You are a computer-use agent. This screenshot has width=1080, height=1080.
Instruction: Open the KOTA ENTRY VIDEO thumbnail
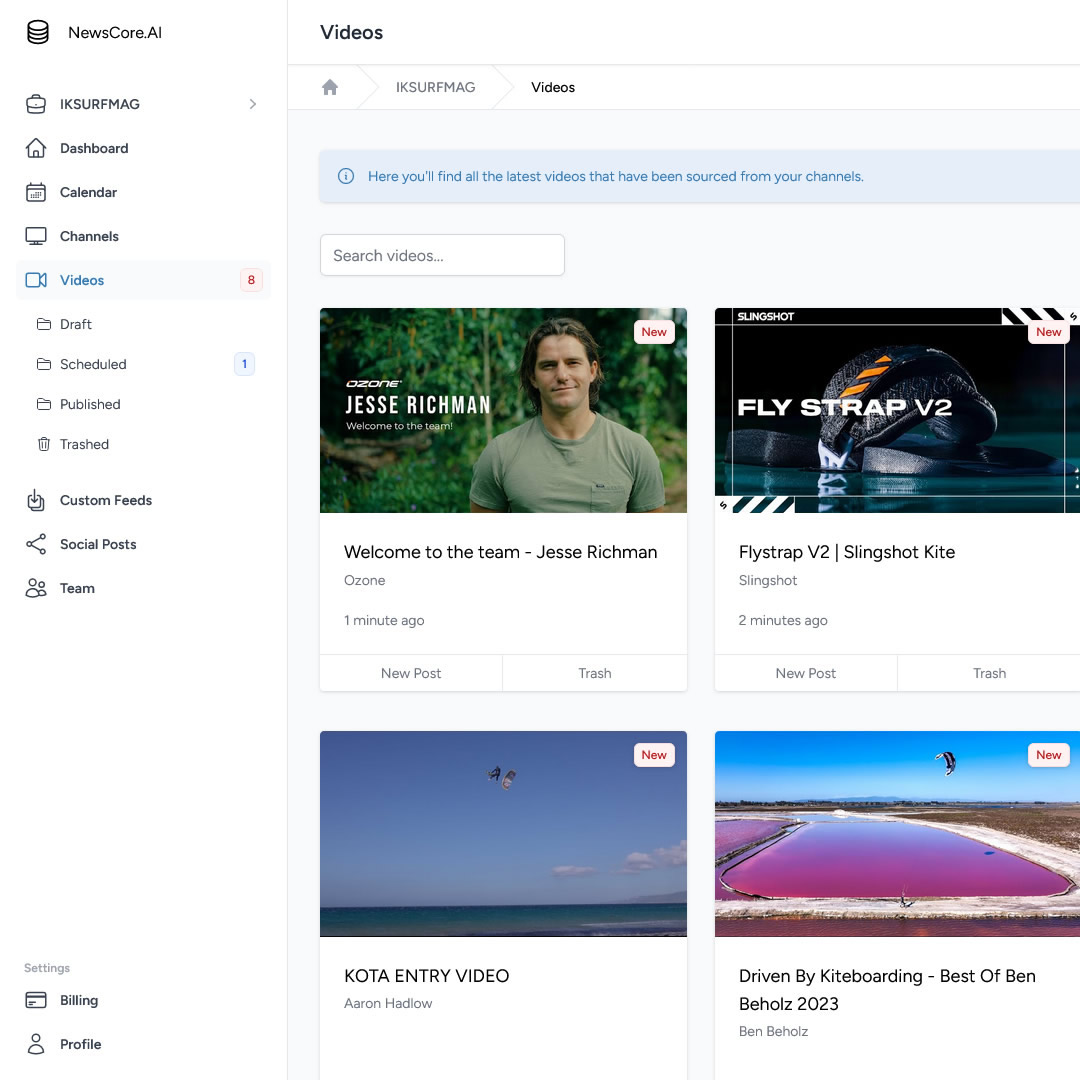tap(503, 833)
